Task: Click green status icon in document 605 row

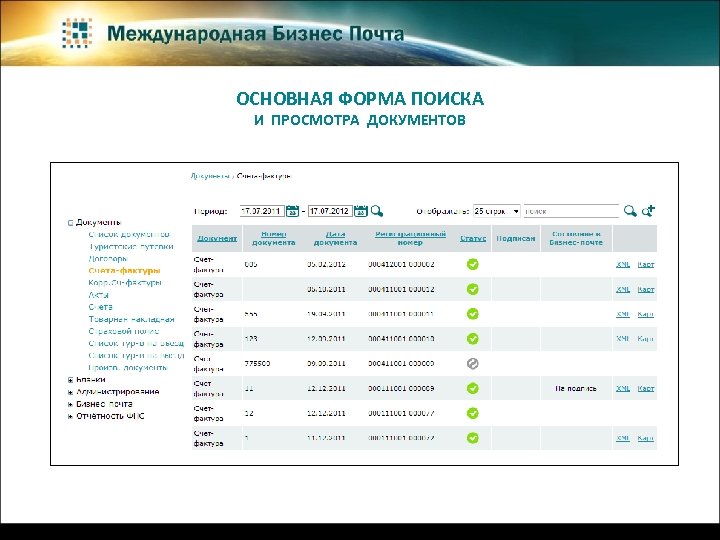Action: pyautogui.click(x=472, y=264)
